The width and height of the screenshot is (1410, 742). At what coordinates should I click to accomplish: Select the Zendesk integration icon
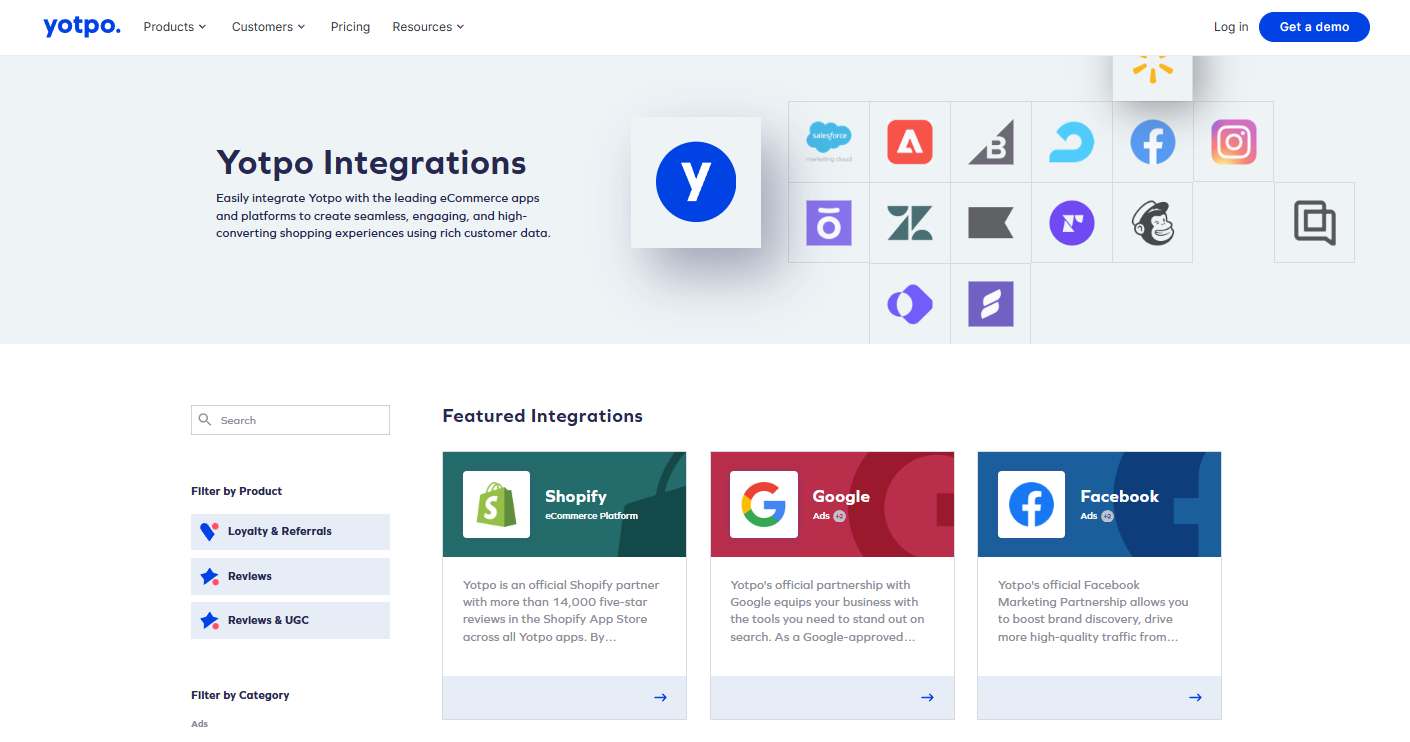pos(909,222)
